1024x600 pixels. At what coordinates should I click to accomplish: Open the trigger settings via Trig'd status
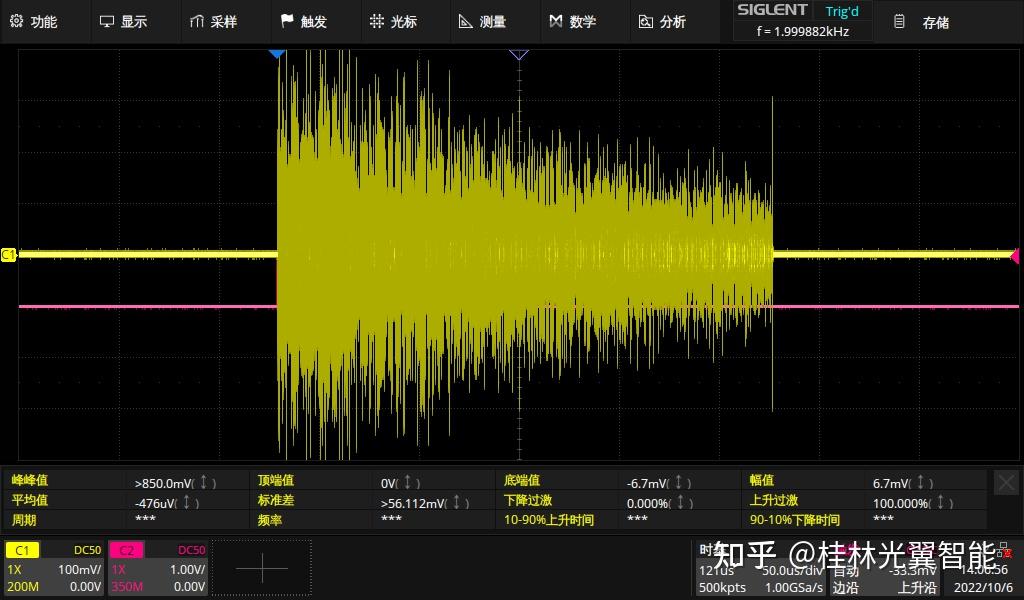(842, 10)
